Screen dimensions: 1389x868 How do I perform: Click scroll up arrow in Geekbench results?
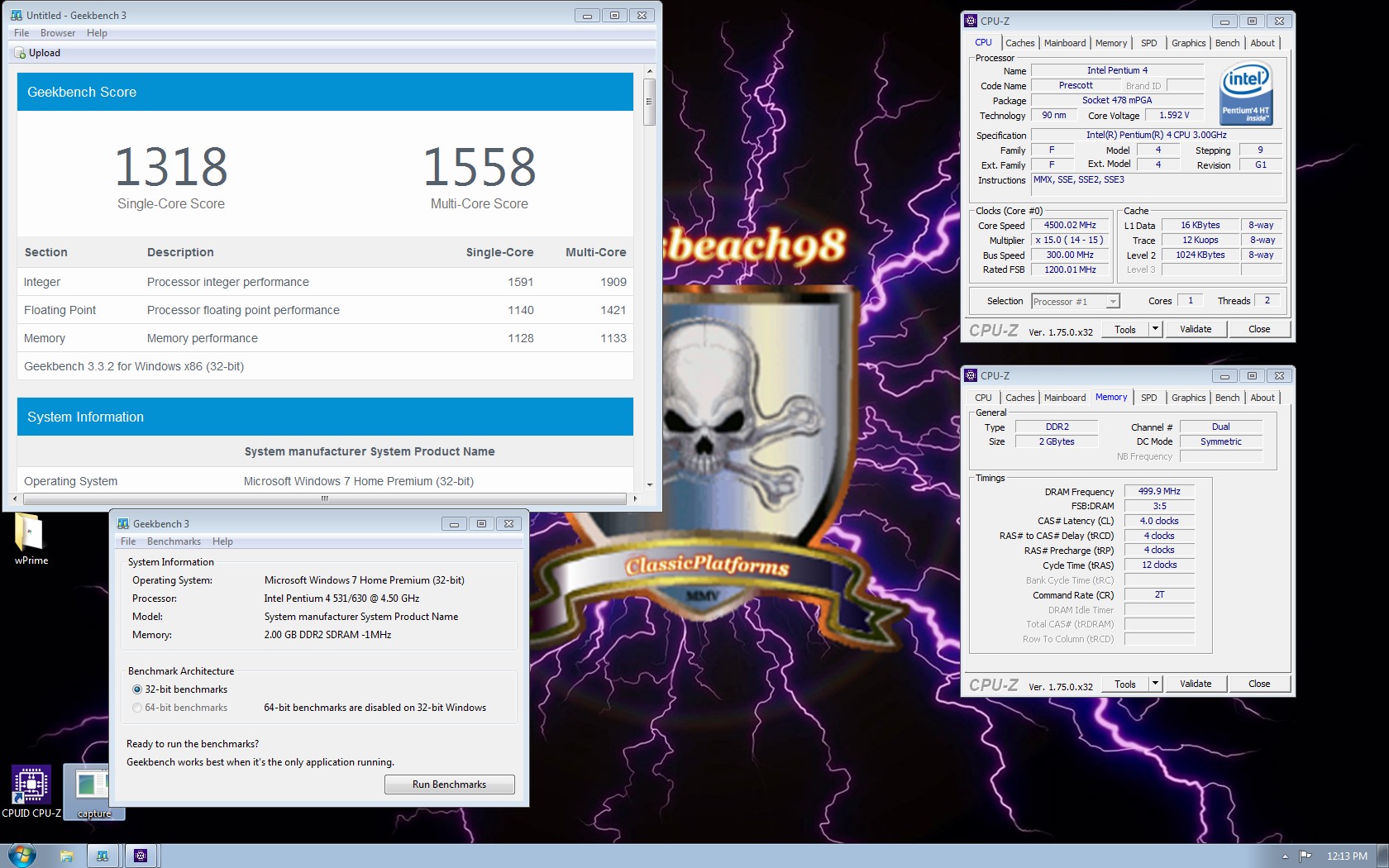[x=649, y=71]
